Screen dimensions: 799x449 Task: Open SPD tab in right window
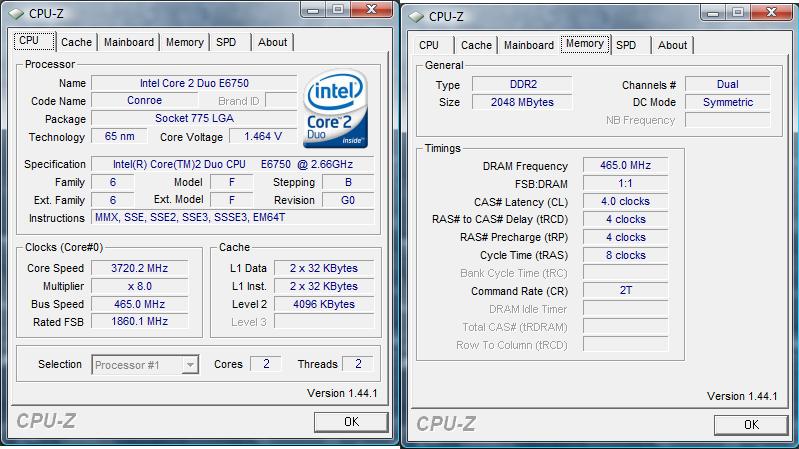click(x=626, y=45)
